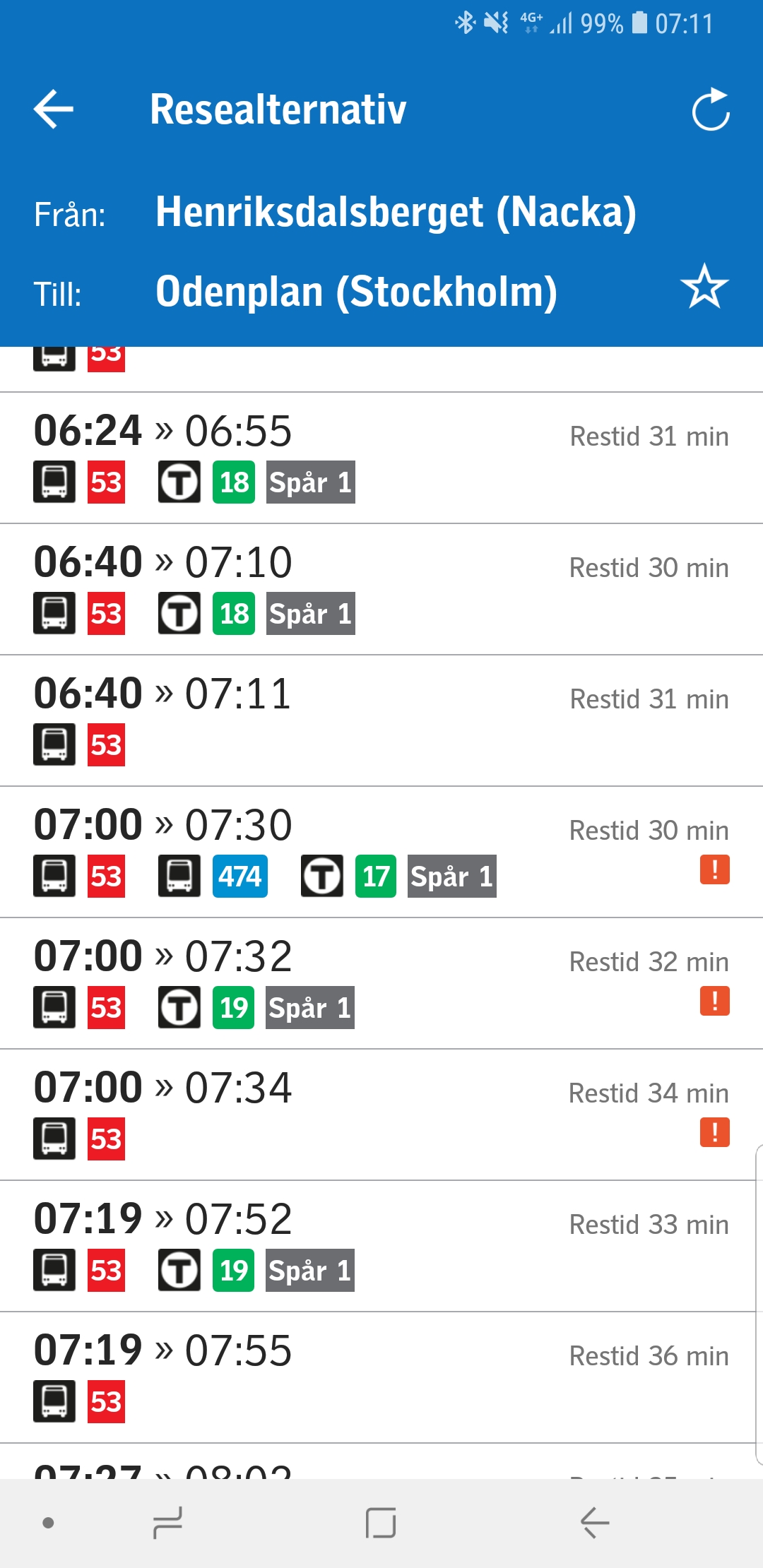
Task: Toggle the favorite star for this route
Action: pyautogui.click(x=704, y=286)
